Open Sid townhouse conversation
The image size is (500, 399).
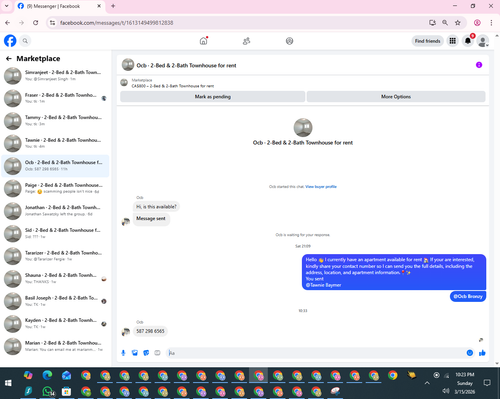click(x=55, y=233)
